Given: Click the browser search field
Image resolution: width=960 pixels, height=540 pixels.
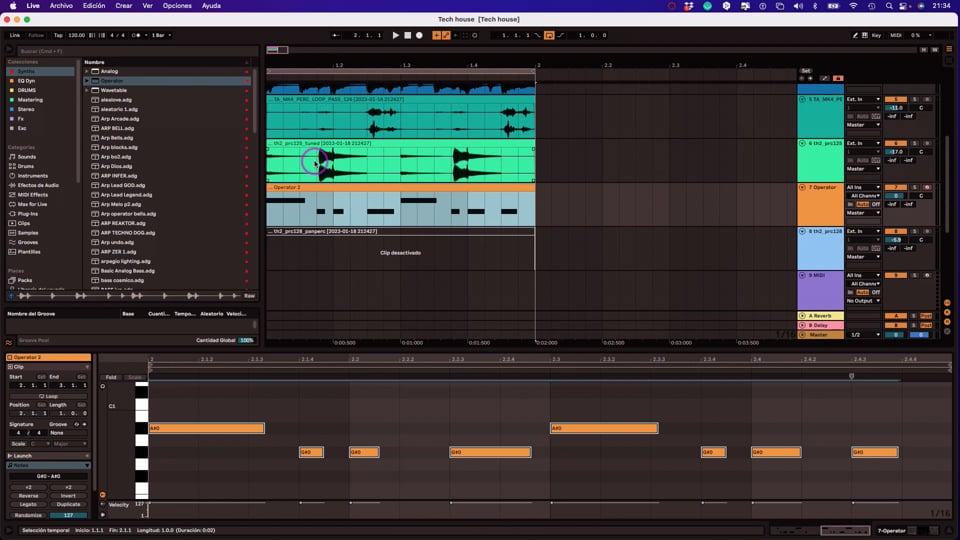Looking at the screenshot, I should pos(137,51).
